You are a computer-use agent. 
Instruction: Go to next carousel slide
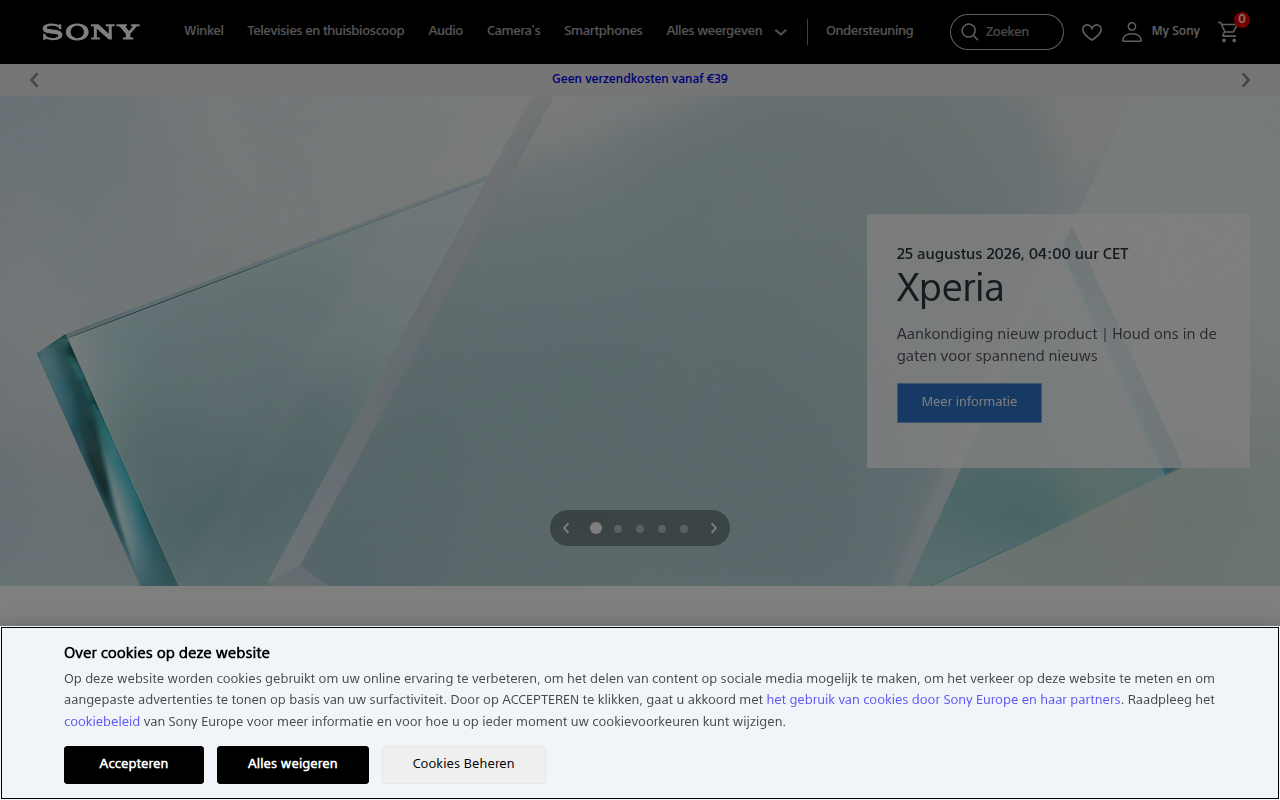[714, 528]
